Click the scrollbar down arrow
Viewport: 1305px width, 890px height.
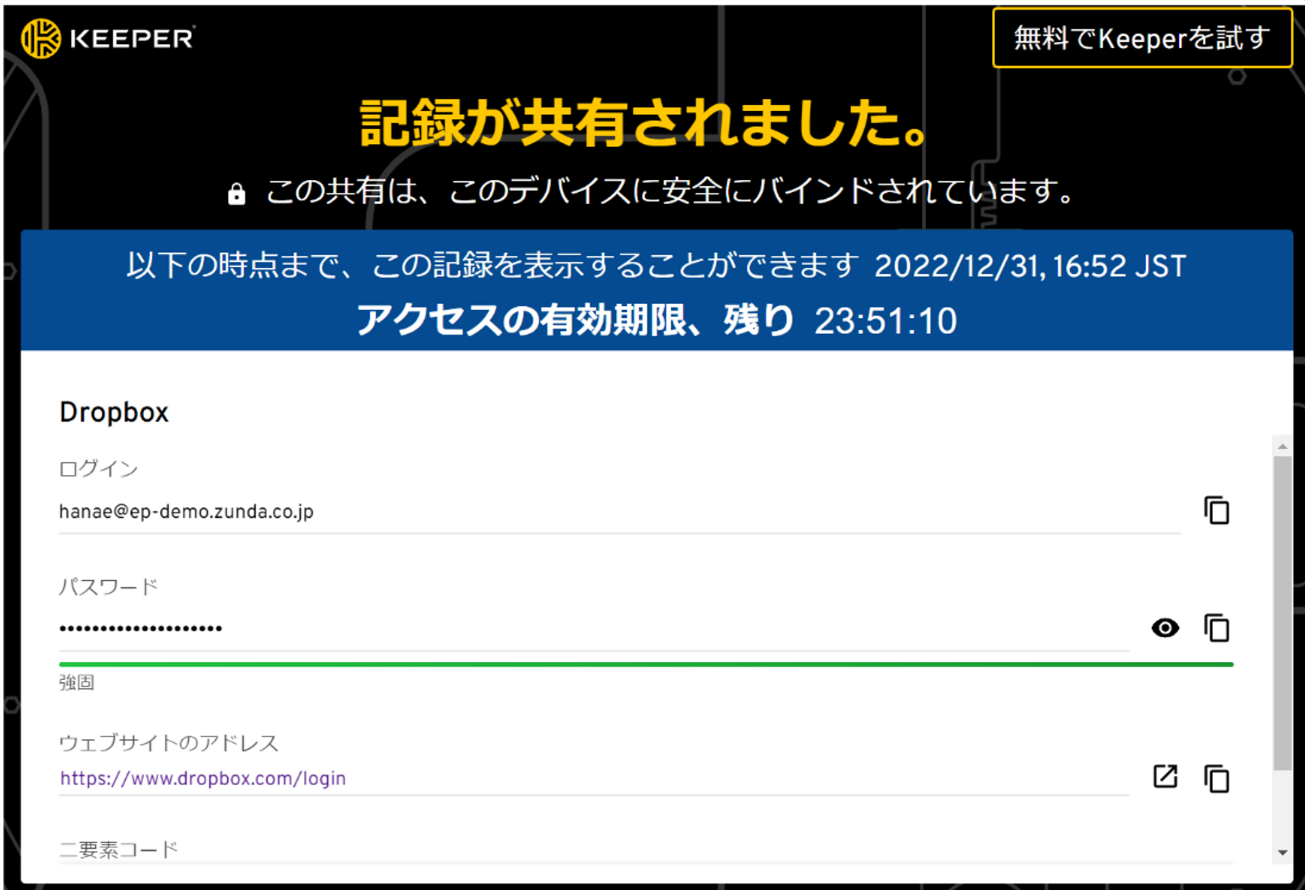[x=1283, y=853]
